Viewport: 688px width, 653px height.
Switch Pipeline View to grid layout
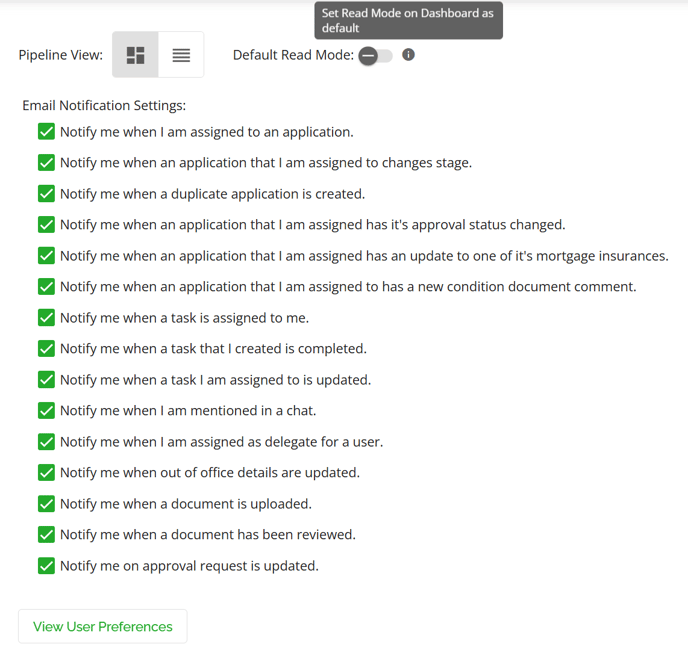pos(135,55)
